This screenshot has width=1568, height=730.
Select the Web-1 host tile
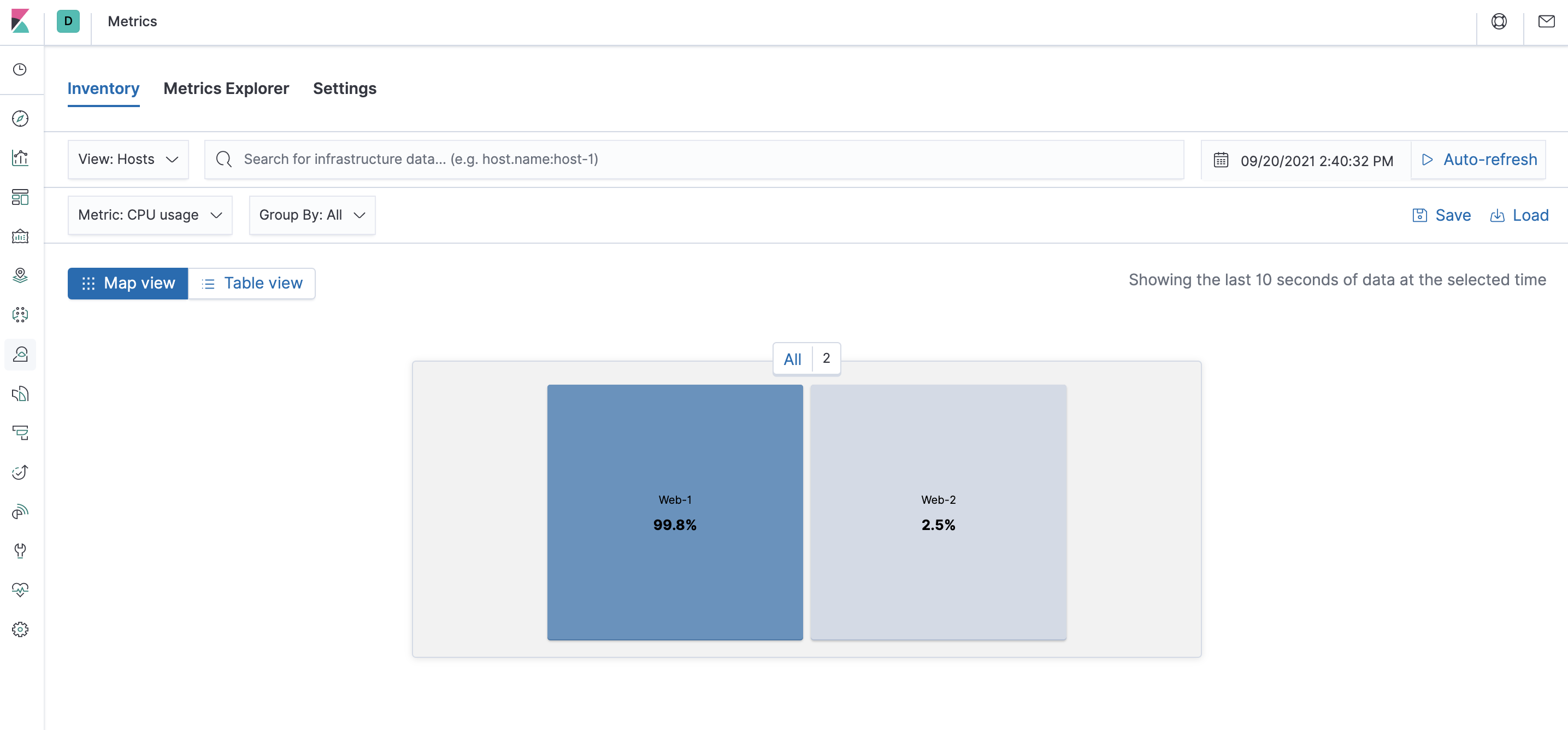click(x=675, y=512)
